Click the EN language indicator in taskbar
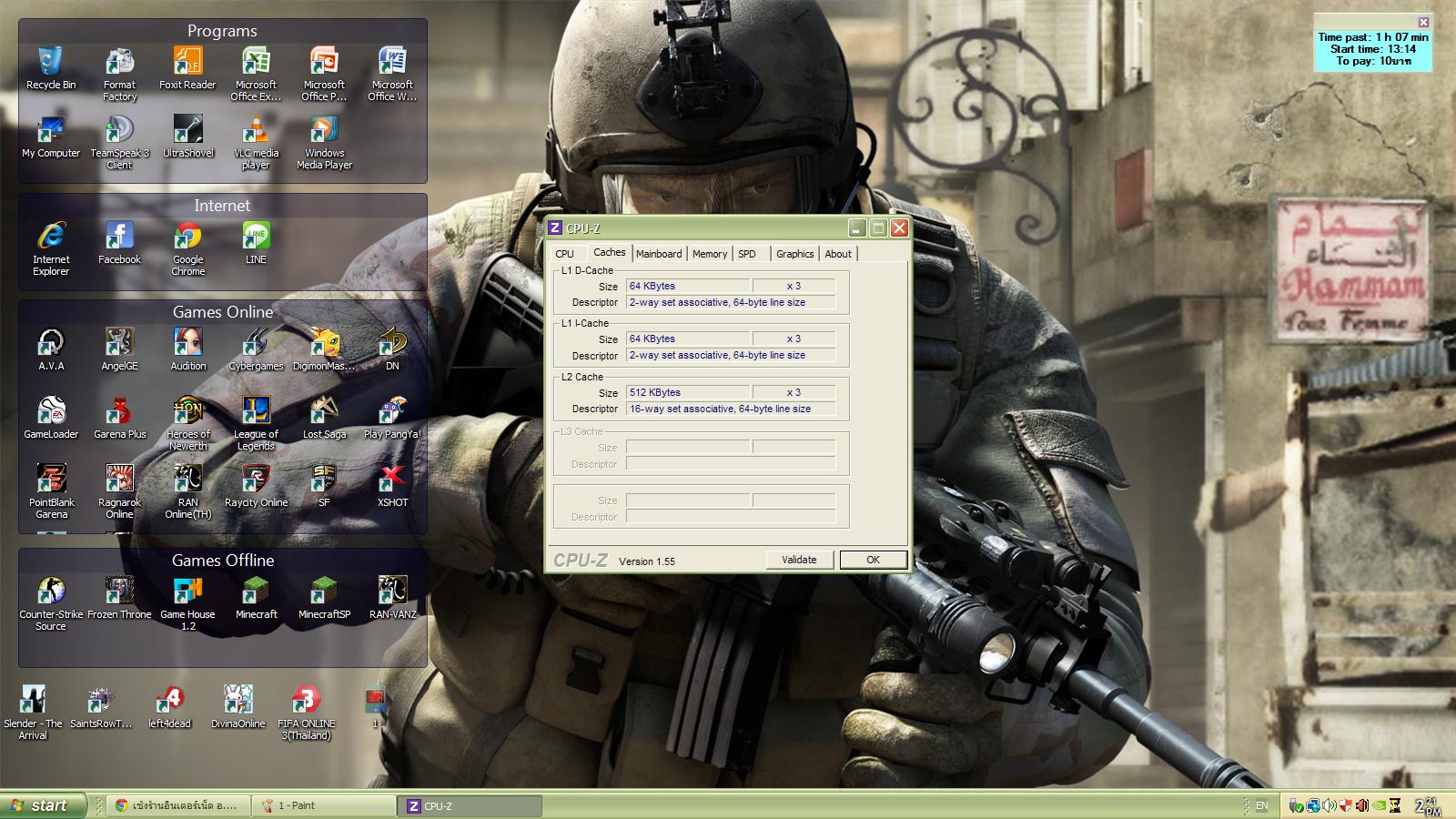 pyautogui.click(x=1262, y=805)
